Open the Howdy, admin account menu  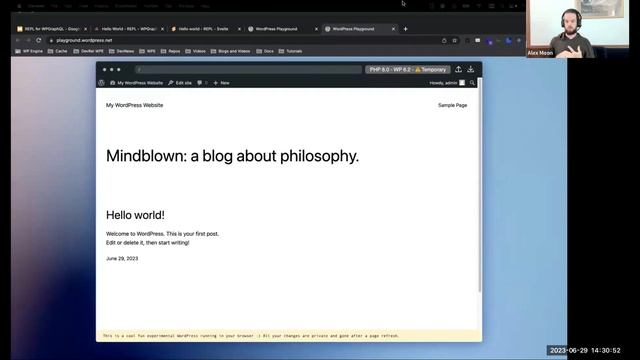(x=447, y=83)
